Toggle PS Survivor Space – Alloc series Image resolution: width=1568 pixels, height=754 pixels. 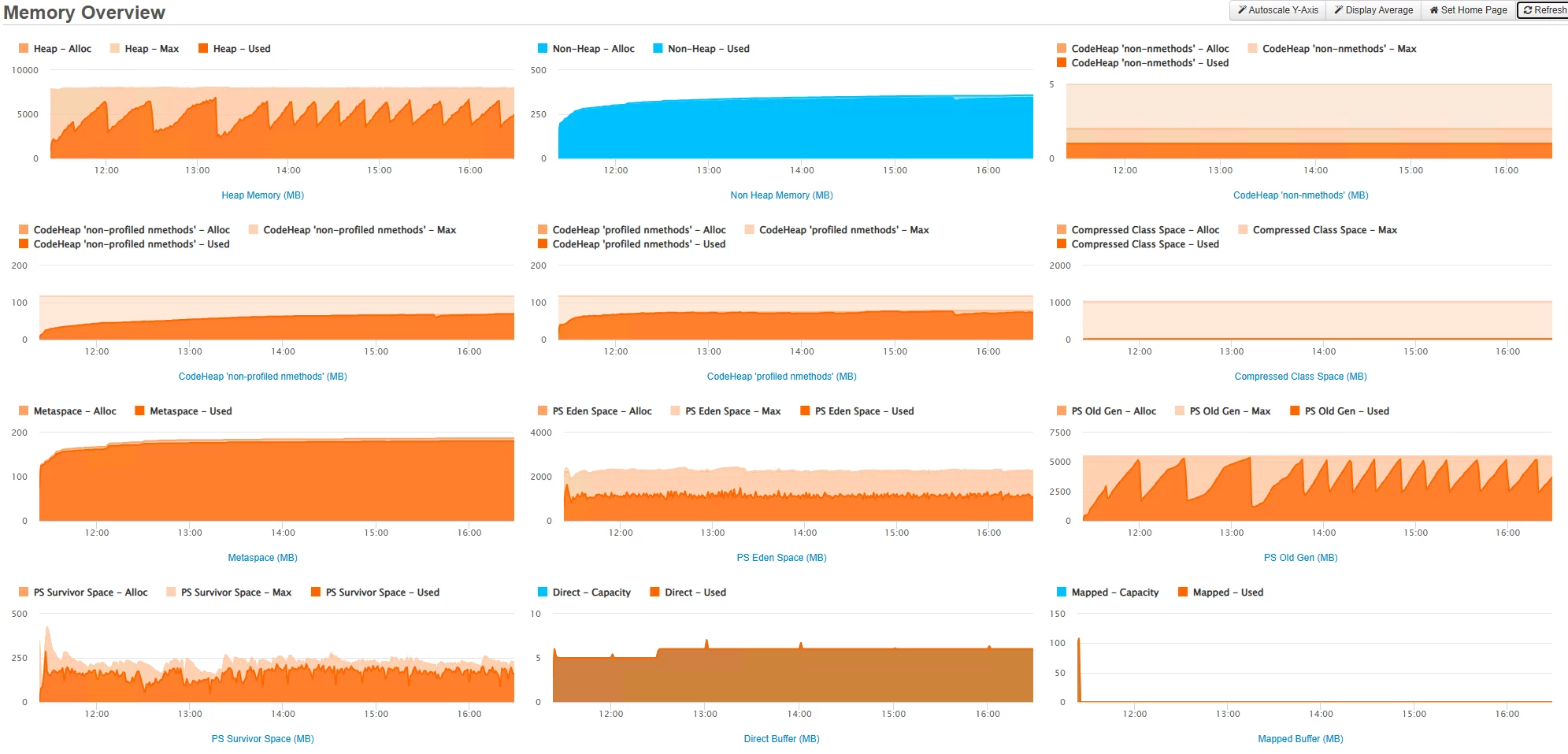[83, 592]
